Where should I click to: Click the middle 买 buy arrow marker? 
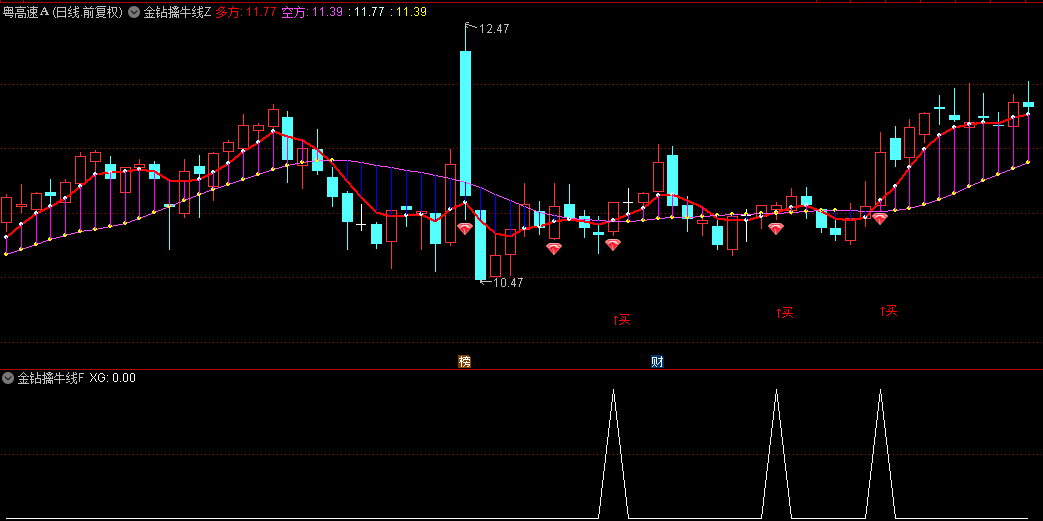point(785,313)
